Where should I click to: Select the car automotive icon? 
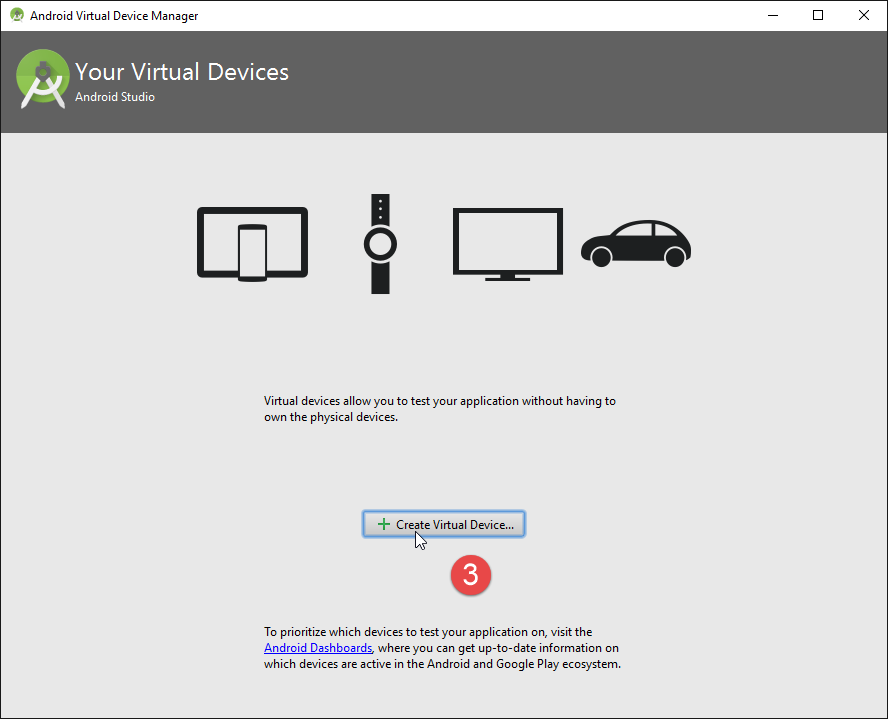tap(636, 243)
